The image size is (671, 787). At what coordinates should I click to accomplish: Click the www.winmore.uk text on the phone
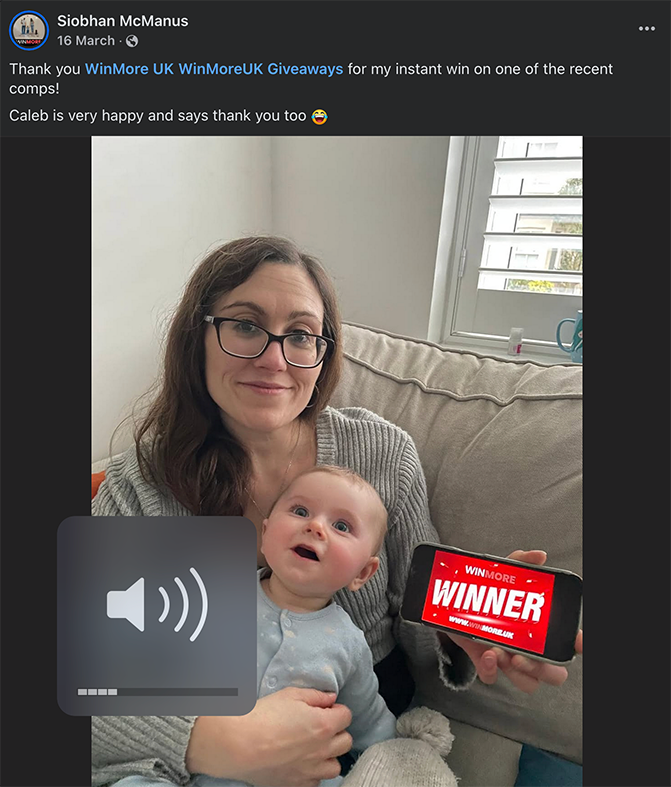pos(481,629)
